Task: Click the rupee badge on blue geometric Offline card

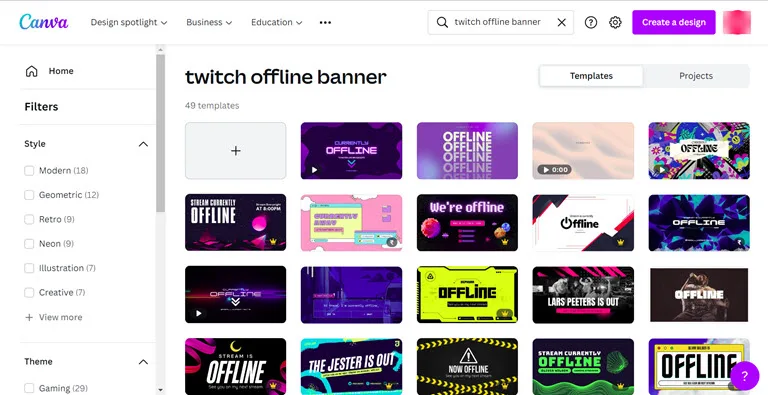Action: coord(739,242)
